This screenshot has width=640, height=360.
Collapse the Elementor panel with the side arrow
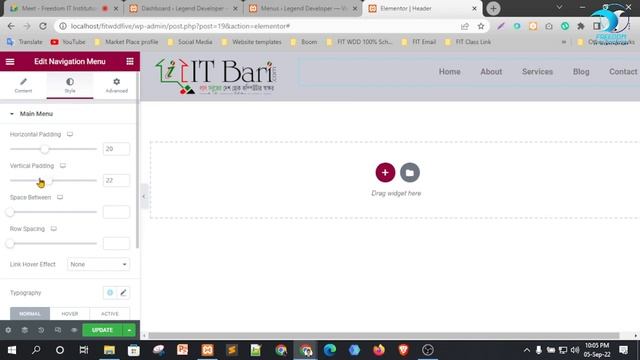[144, 196]
